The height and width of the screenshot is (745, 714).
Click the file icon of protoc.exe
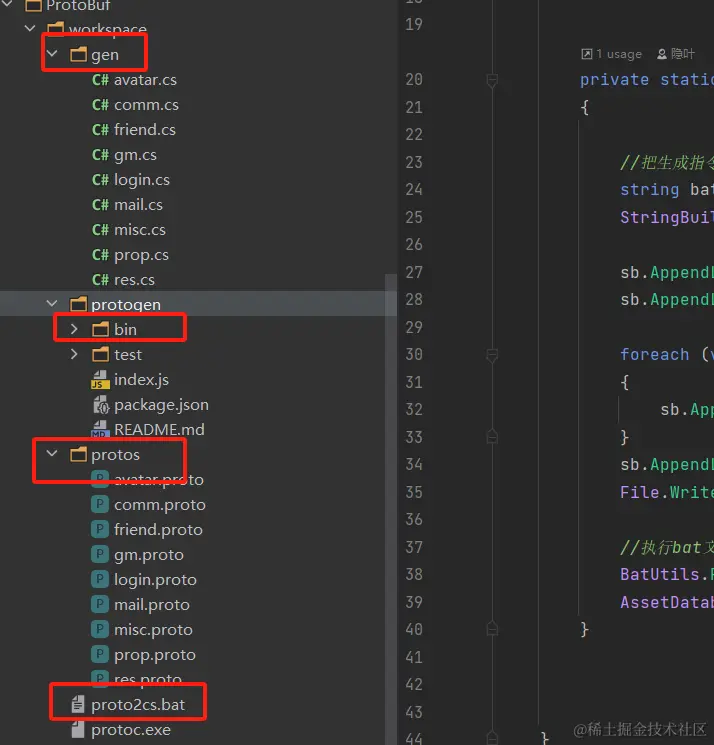pyautogui.click(x=78, y=729)
